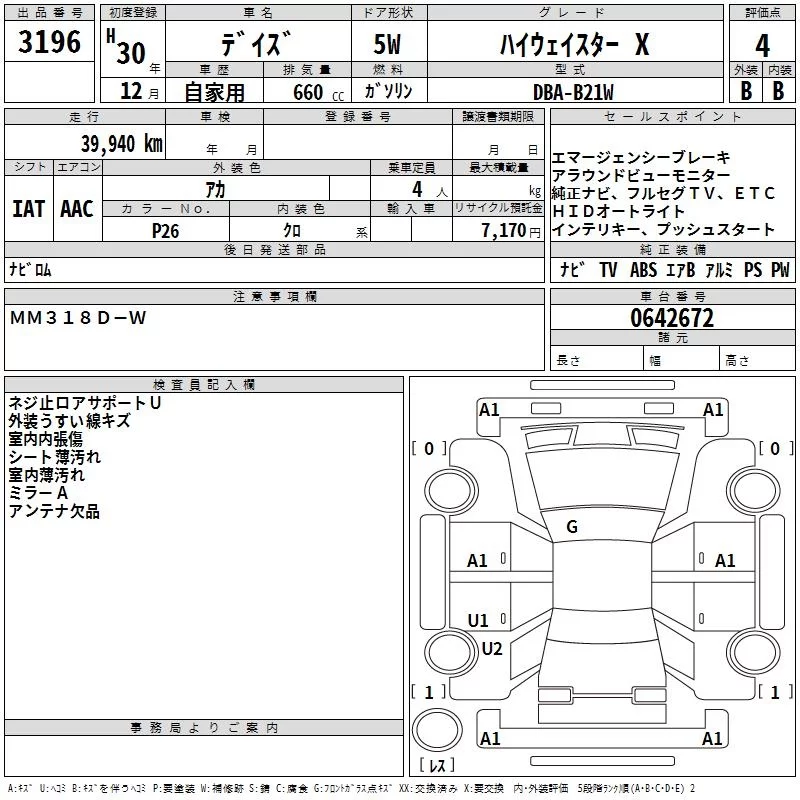Click TV in the 純正装備 row
800x800 pixels.
click(x=608, y=270)
